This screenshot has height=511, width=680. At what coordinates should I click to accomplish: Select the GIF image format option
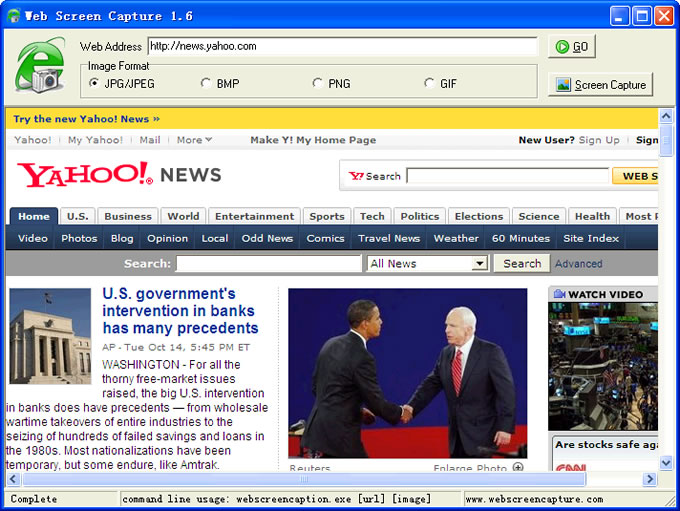pyautogui.click(x=430, y=83)
